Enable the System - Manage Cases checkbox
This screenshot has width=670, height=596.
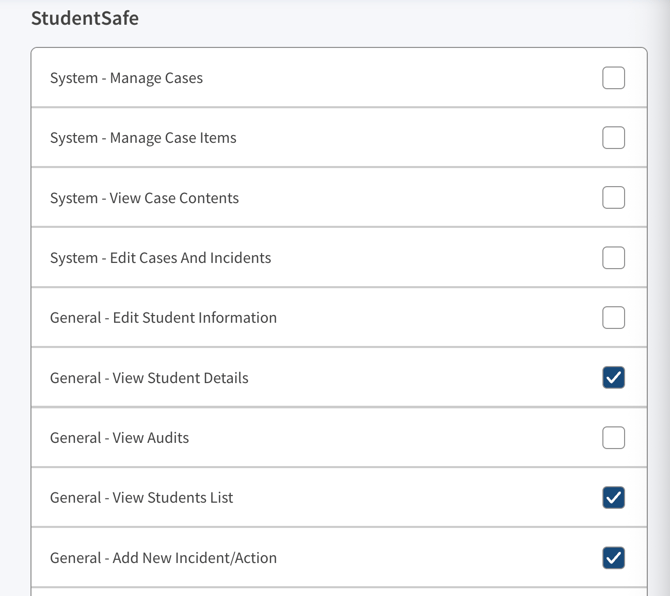(614, 78)
